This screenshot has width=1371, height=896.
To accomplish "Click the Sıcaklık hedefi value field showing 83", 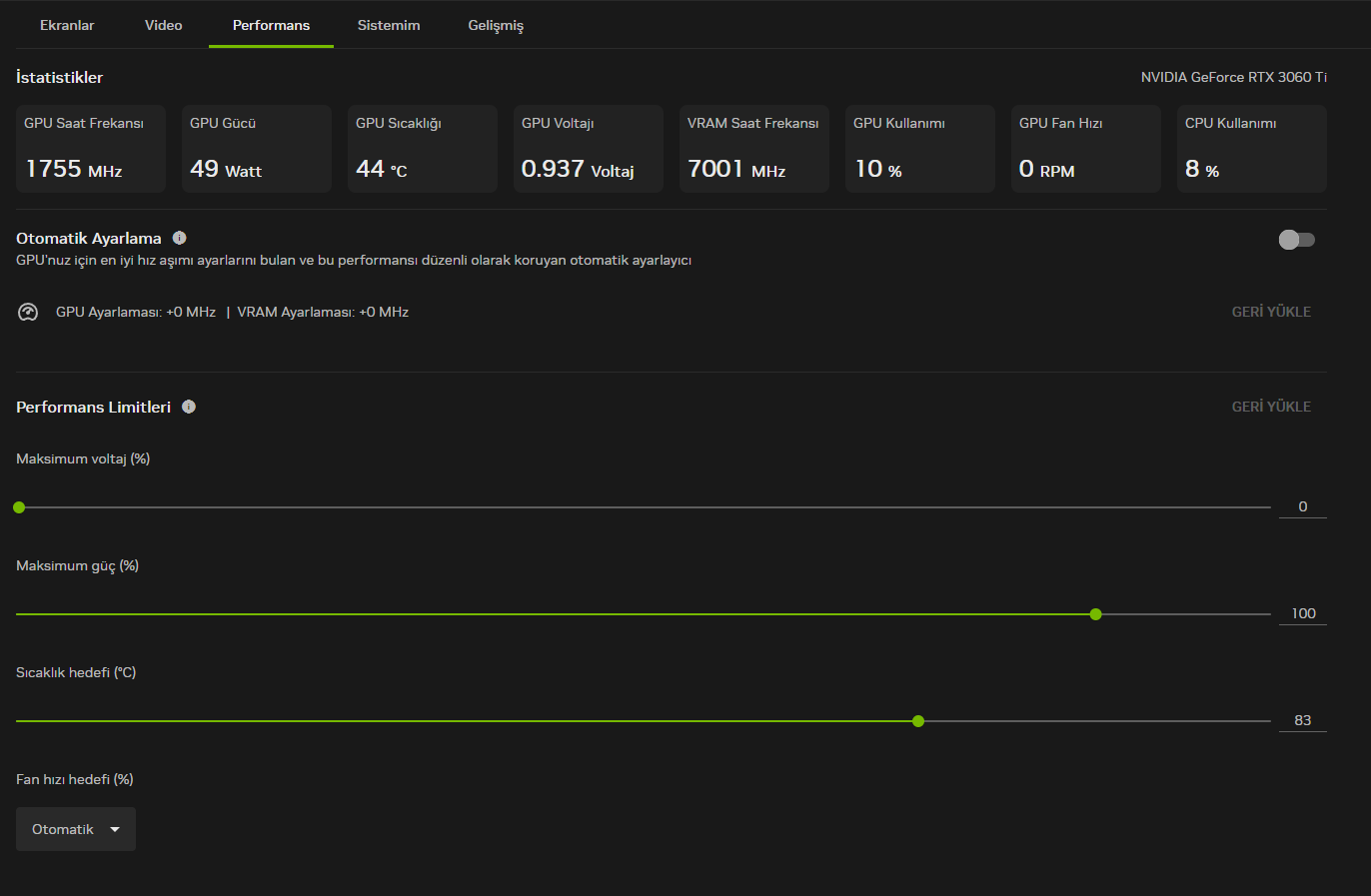I will pos(1303,720).
